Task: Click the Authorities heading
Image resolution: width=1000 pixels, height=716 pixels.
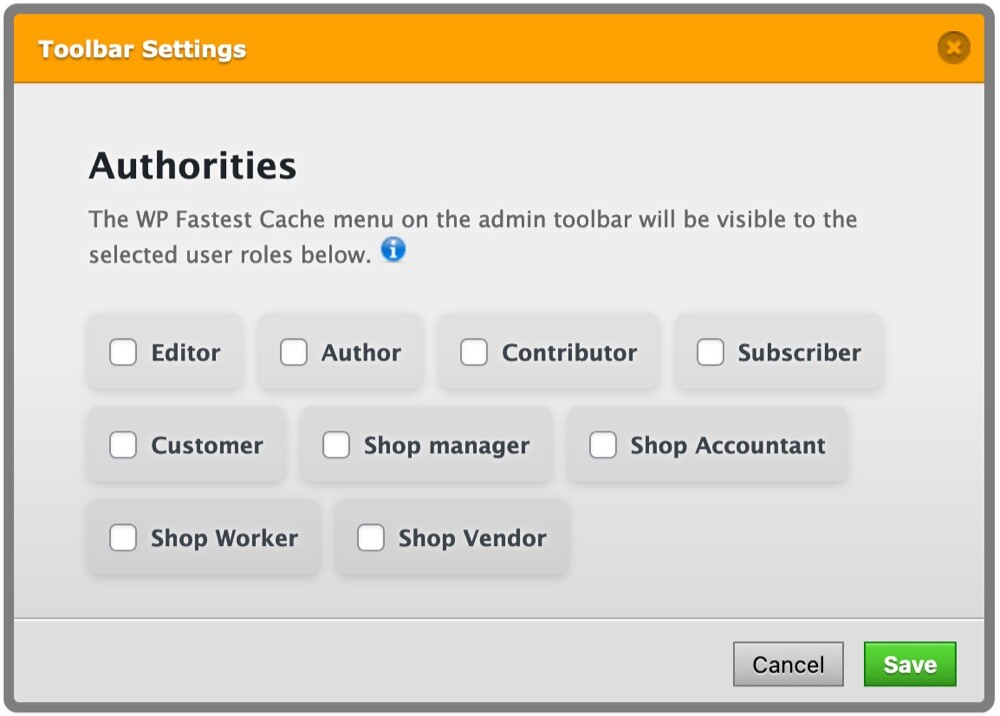Action: click(x=193, y=165)
